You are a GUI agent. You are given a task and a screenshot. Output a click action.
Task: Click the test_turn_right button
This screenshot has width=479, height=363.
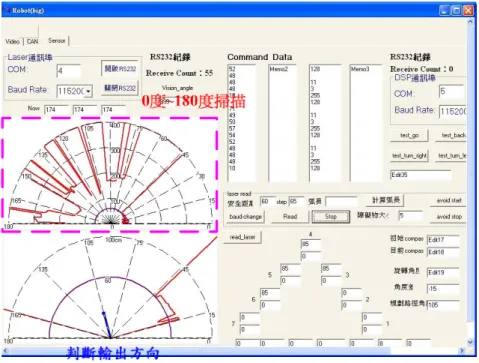tap(410, 156)
